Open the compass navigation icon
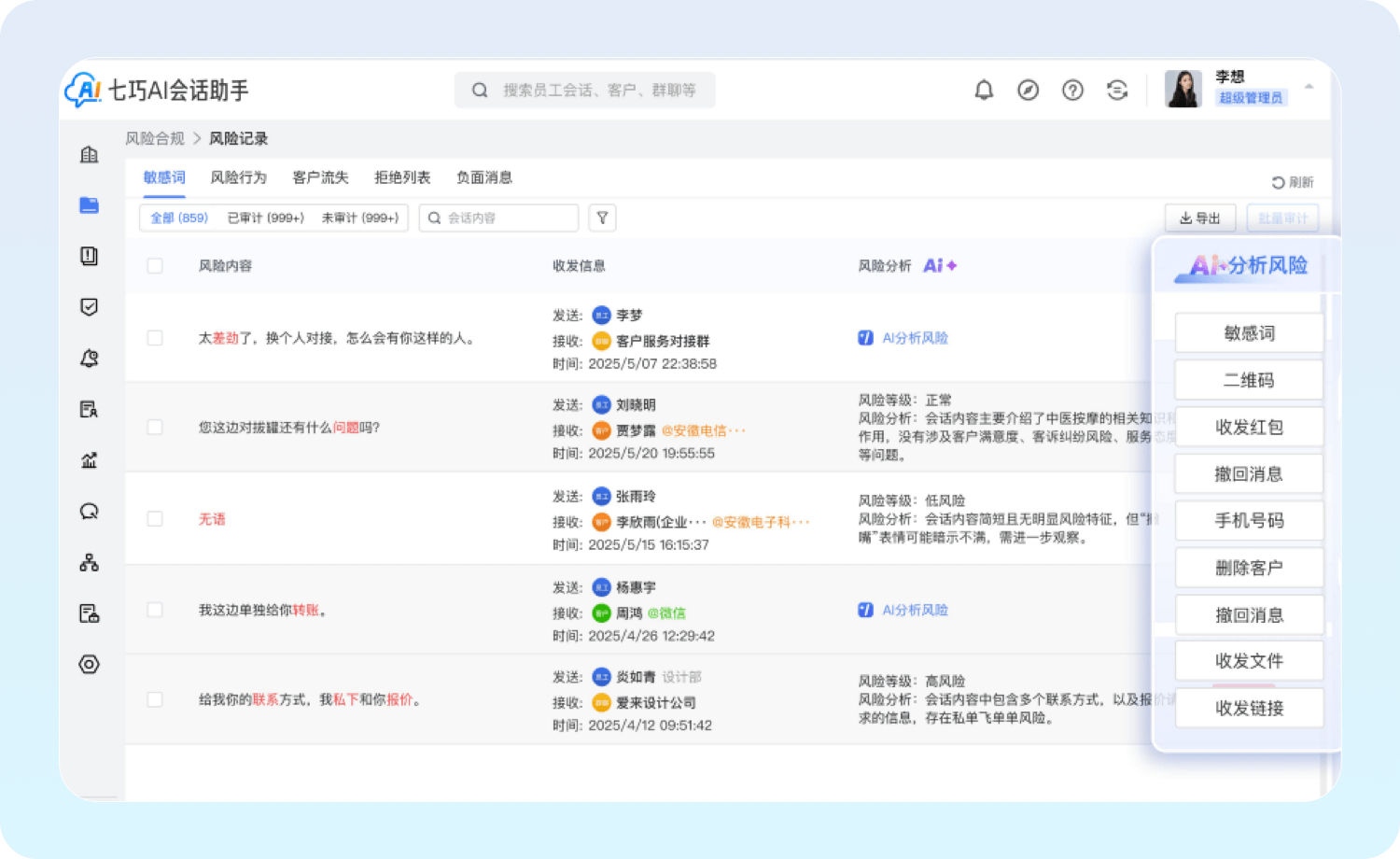 pos(1028,91)
